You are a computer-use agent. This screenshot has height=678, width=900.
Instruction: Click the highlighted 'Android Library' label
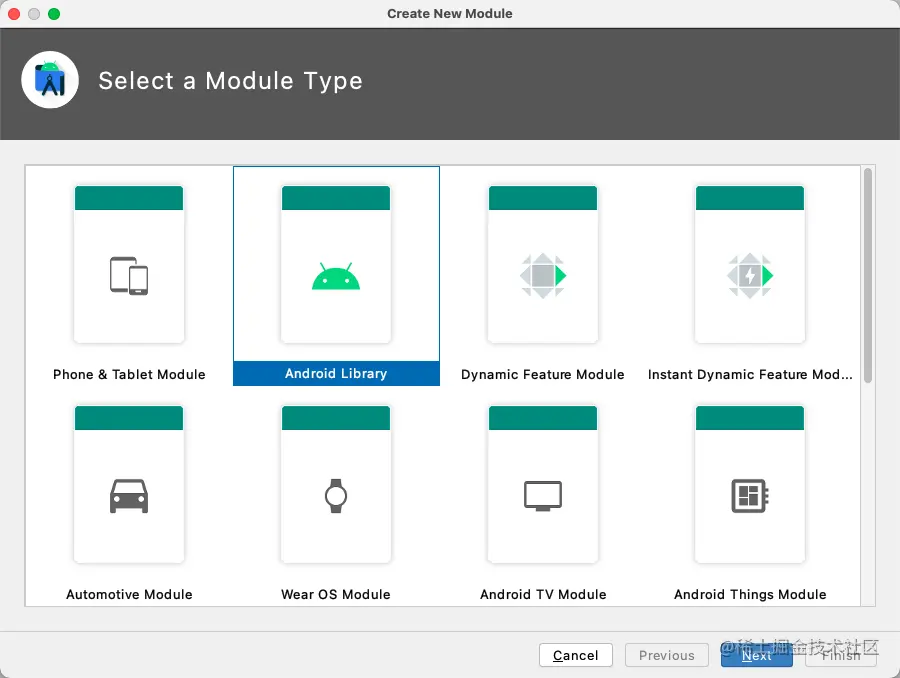336,373
